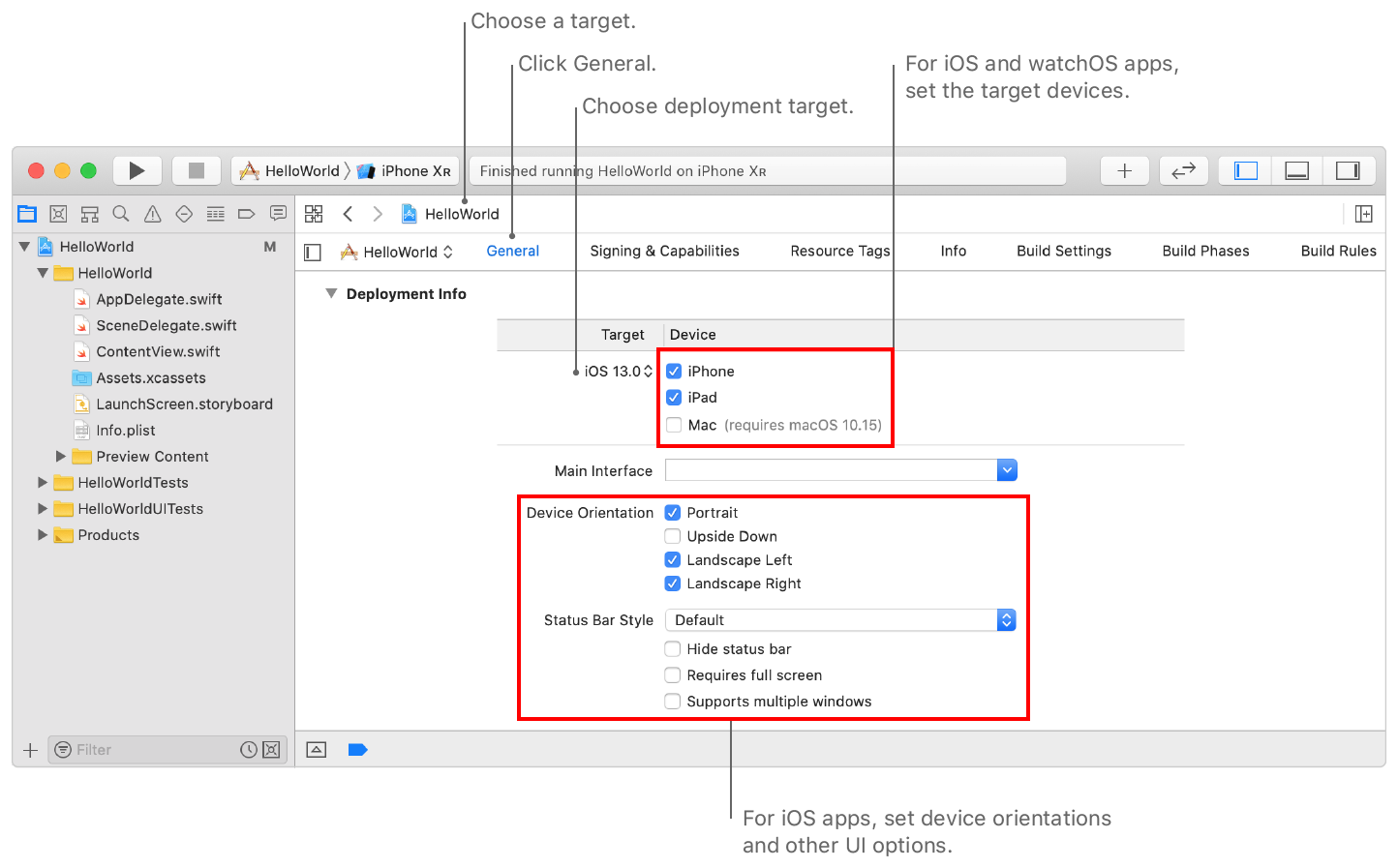Show the debug area with bottom-bar icon
This screenshot has width=1398, height=868.
[317, 749]
